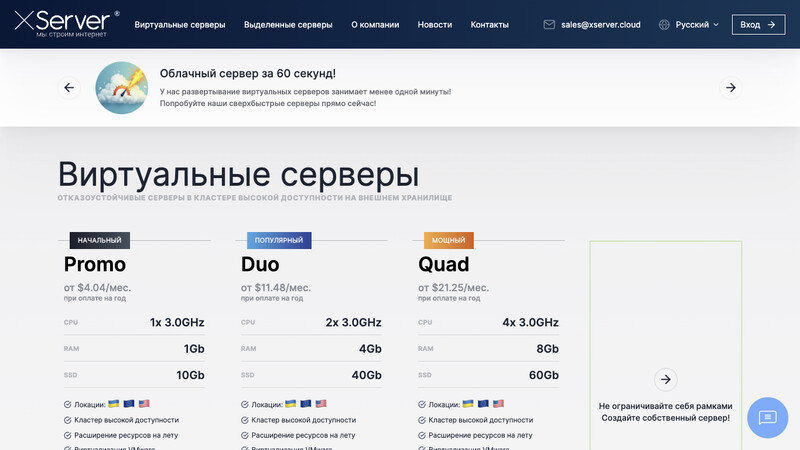This screenshot has height=450, width=800.
Task: Click Duo RAM value 4Gb
Action: pyautogui.click(x=370, y=349)
